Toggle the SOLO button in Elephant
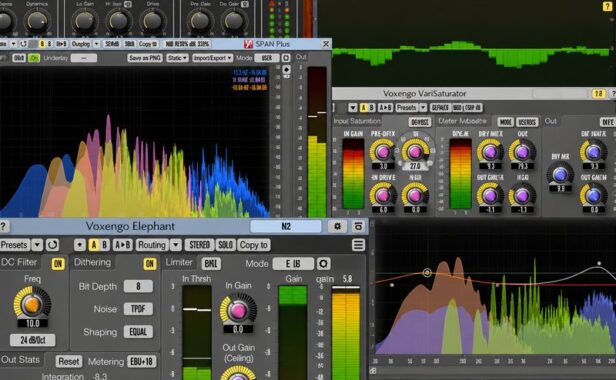The image size is (616, 380). point(226,245)
